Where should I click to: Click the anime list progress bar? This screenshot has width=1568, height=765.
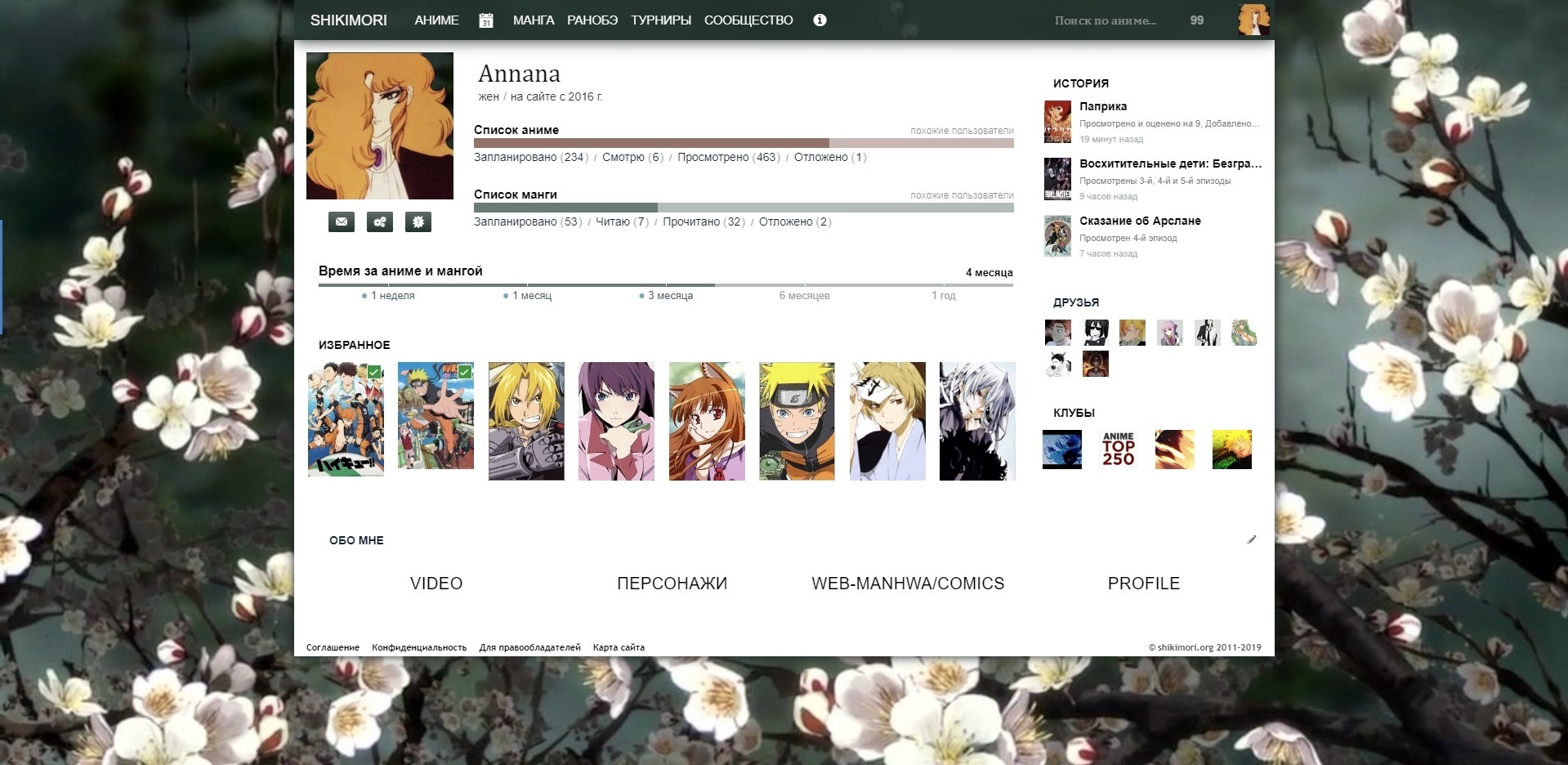pos(744,143)
